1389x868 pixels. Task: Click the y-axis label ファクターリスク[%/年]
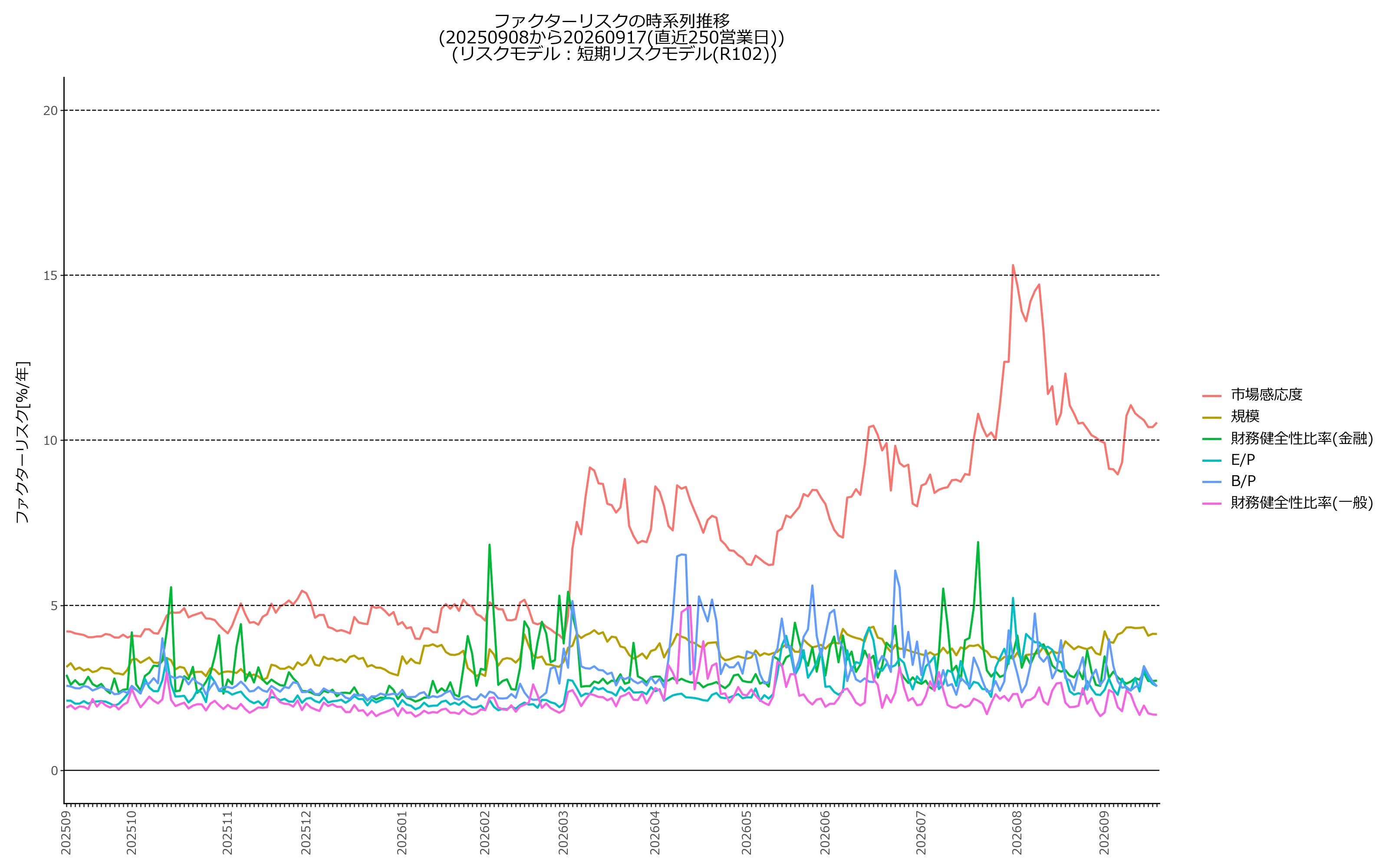22,442
